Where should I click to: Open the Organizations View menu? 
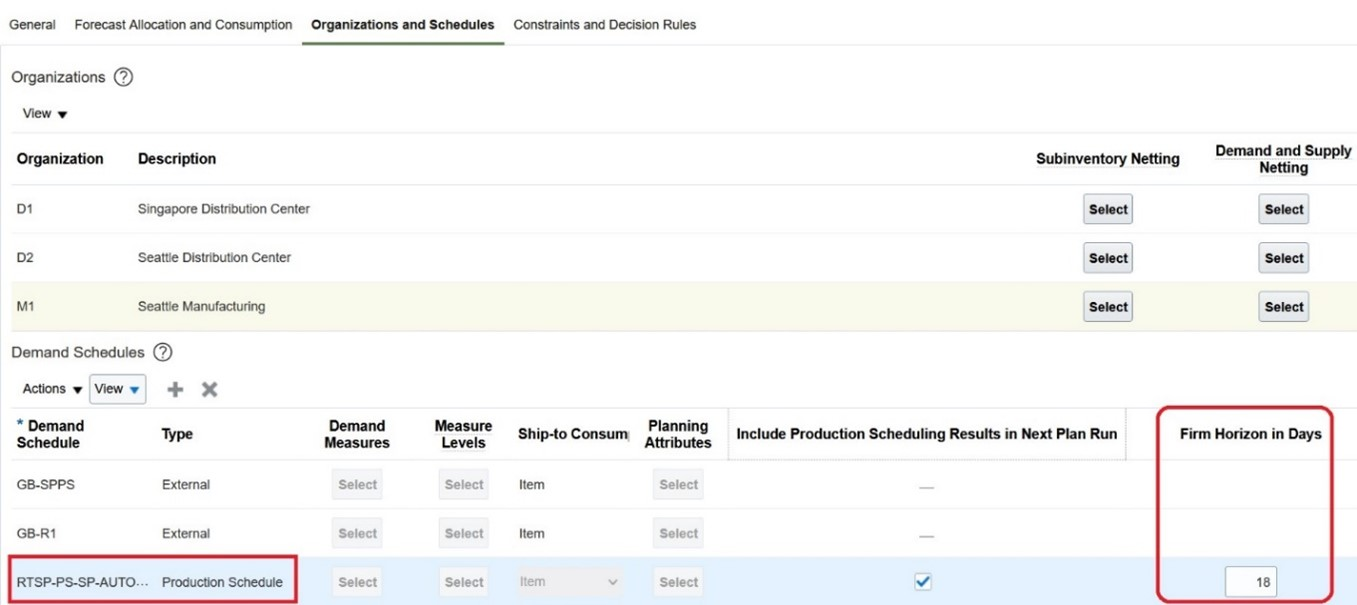pyautogui.click(x=45, y=114)
